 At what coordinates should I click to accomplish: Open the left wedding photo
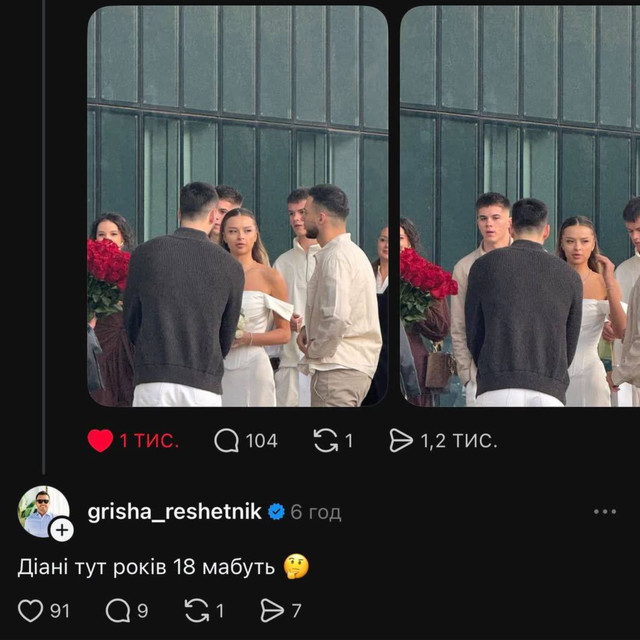[237, 206]
